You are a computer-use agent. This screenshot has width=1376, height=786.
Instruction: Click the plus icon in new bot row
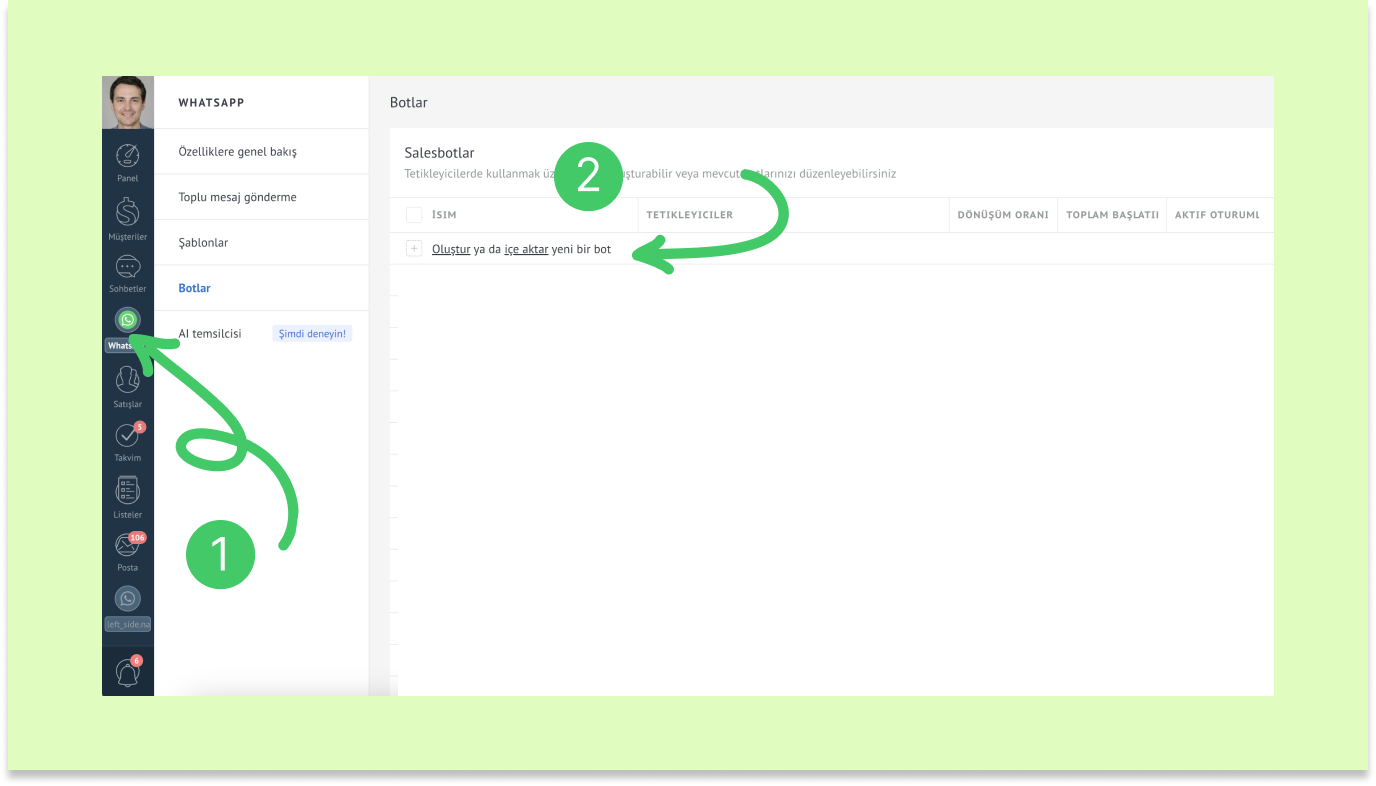pos(414,249)
